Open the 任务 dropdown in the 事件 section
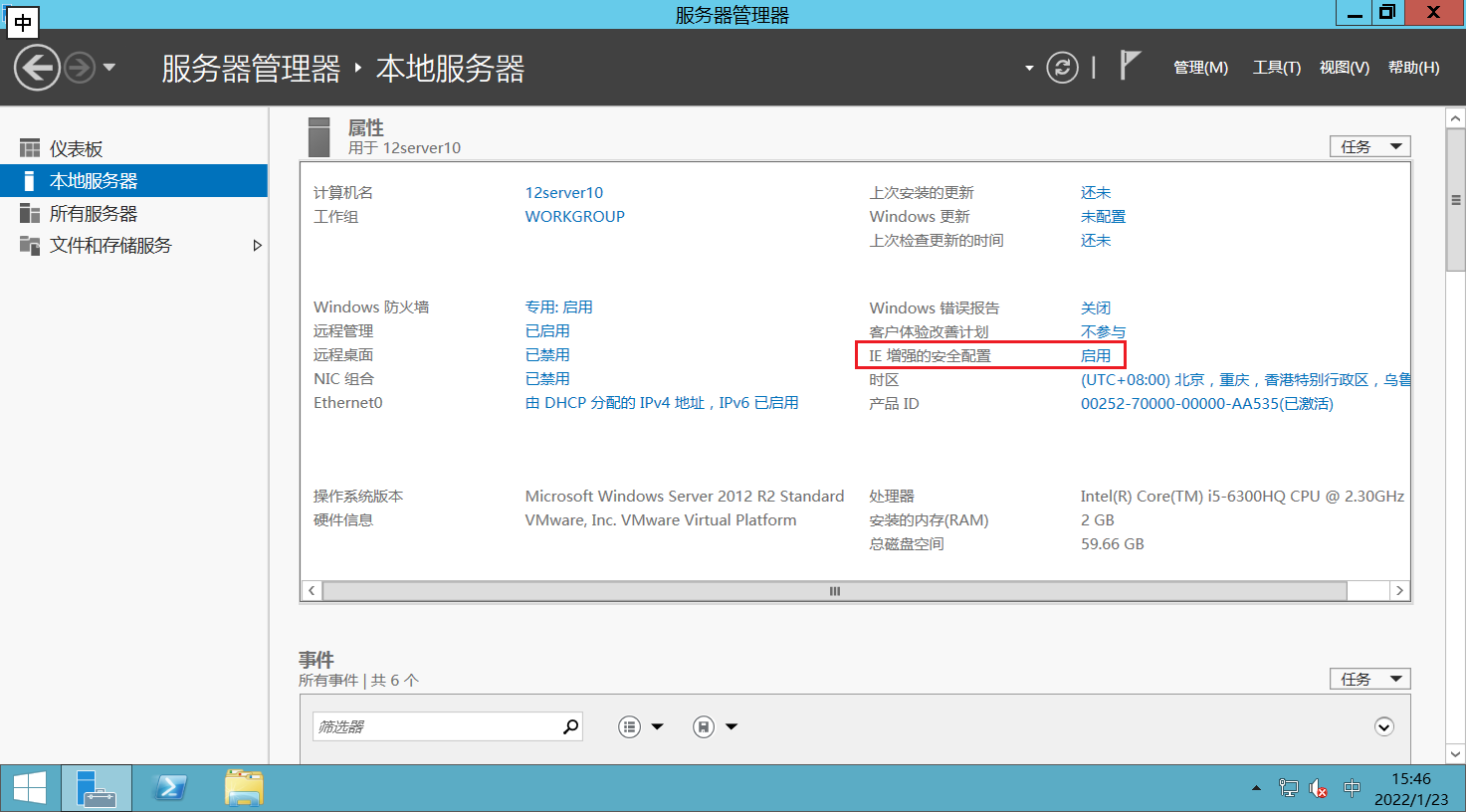 click(1369, 679)
